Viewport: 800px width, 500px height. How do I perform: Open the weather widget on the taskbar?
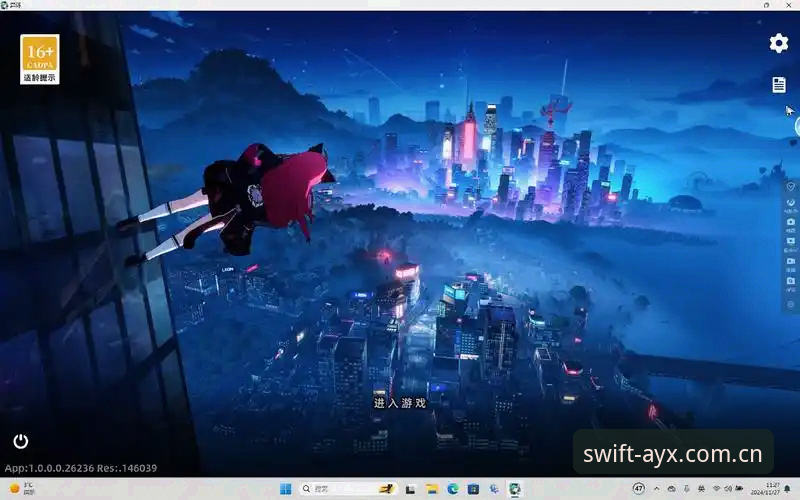click(x=22, y=489)
